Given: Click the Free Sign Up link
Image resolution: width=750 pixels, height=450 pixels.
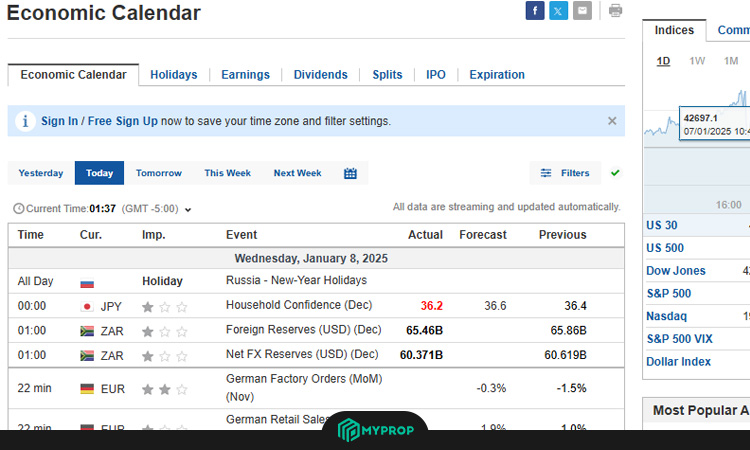Looking at the screenshot, I should (x=122, y=121).
